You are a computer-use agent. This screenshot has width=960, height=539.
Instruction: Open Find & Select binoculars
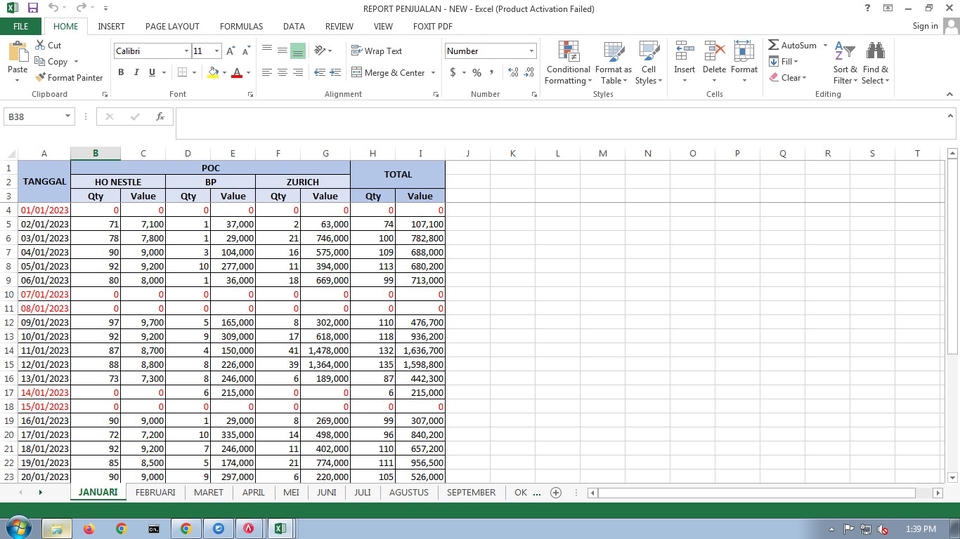[x=876, y=62]
